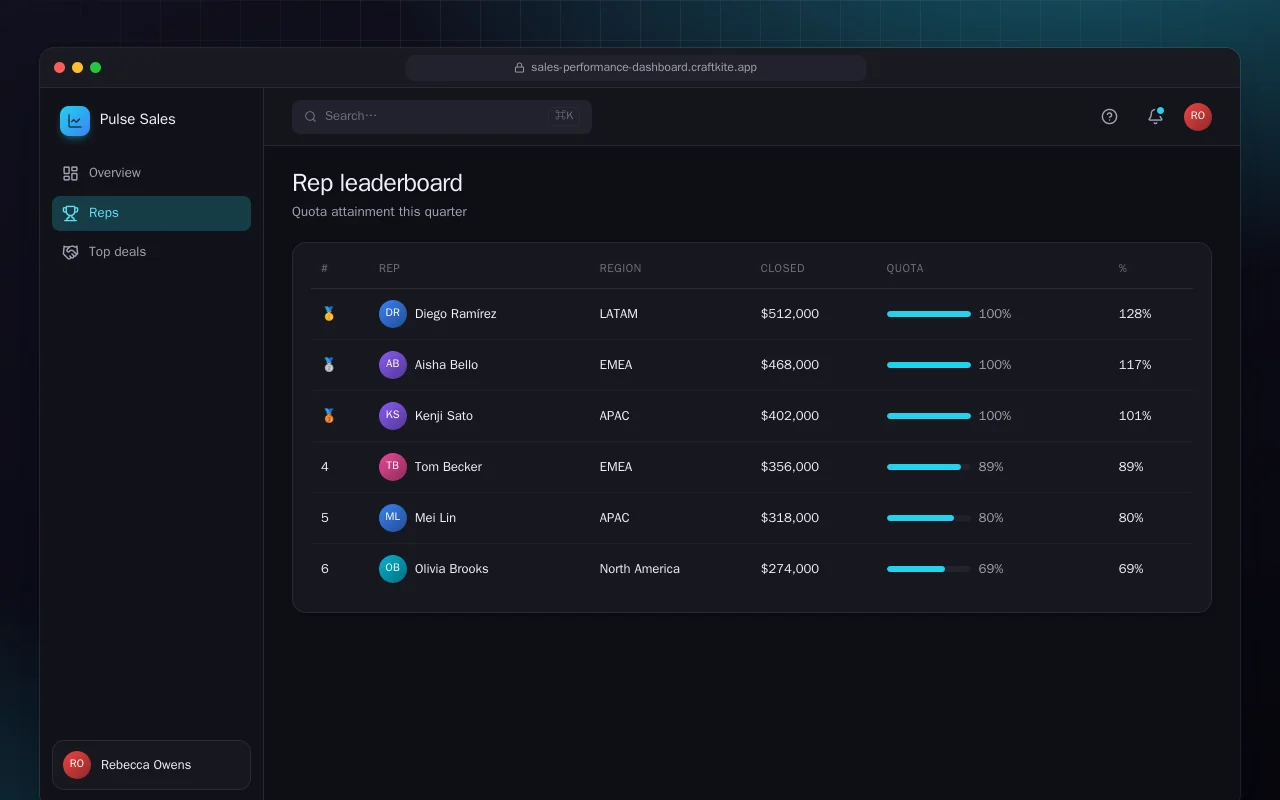Click the name Diego Ramírez

click(456, 314)
